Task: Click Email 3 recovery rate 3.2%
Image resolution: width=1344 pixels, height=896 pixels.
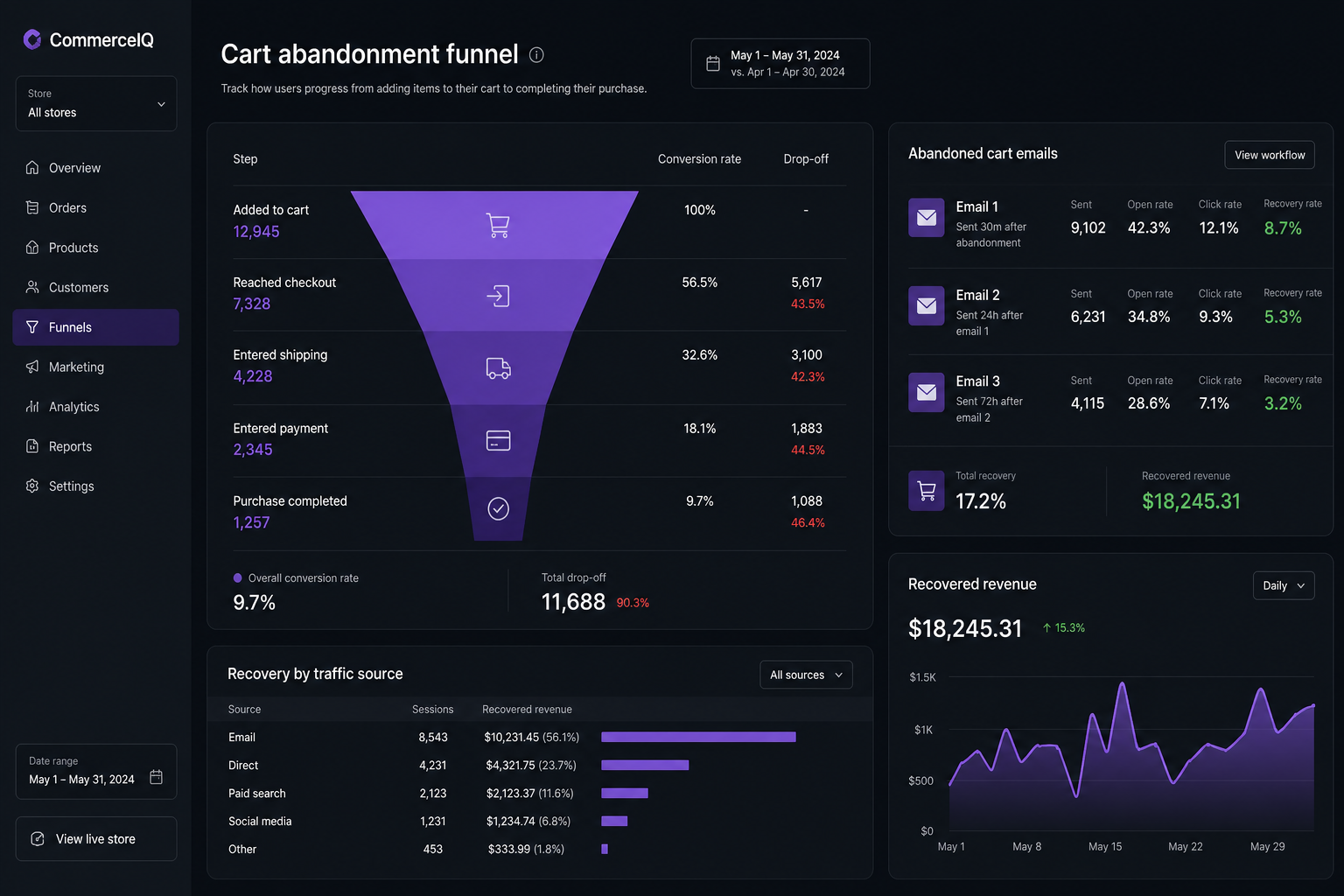Action: (1283, 403)
